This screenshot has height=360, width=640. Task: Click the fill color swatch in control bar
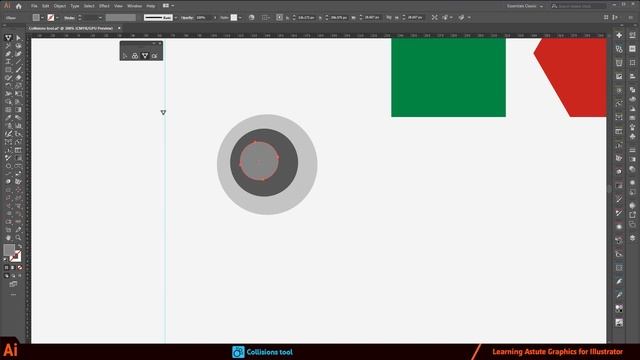[x=36, y=18]
